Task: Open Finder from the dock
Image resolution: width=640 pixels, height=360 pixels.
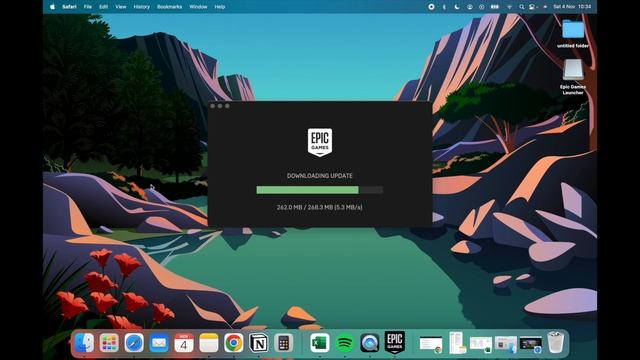Action: point(84,343)
